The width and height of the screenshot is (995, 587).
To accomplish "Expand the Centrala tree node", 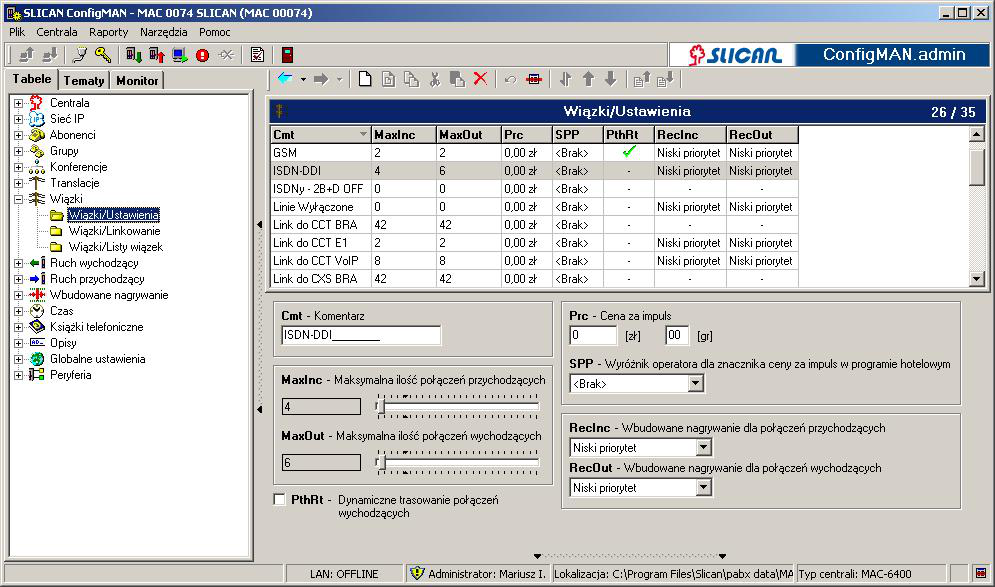I will (18, 103).
